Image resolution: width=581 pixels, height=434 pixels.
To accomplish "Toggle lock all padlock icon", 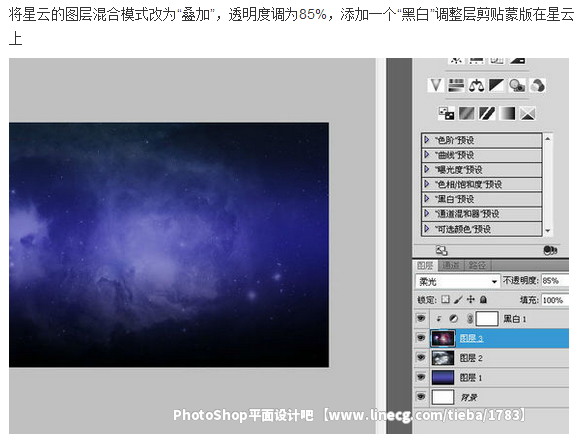I will pyautogui.click(x=483, y=299).
